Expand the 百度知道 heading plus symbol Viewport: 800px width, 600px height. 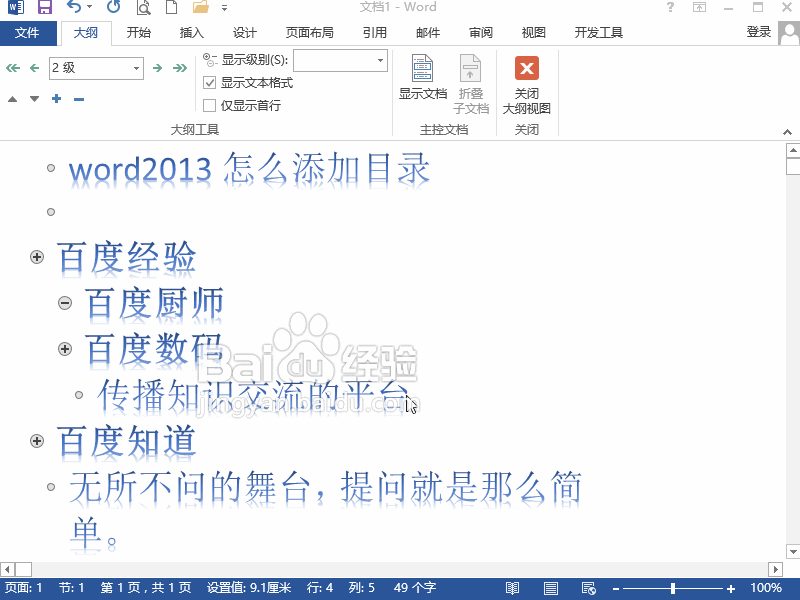(x=37, y=441)
